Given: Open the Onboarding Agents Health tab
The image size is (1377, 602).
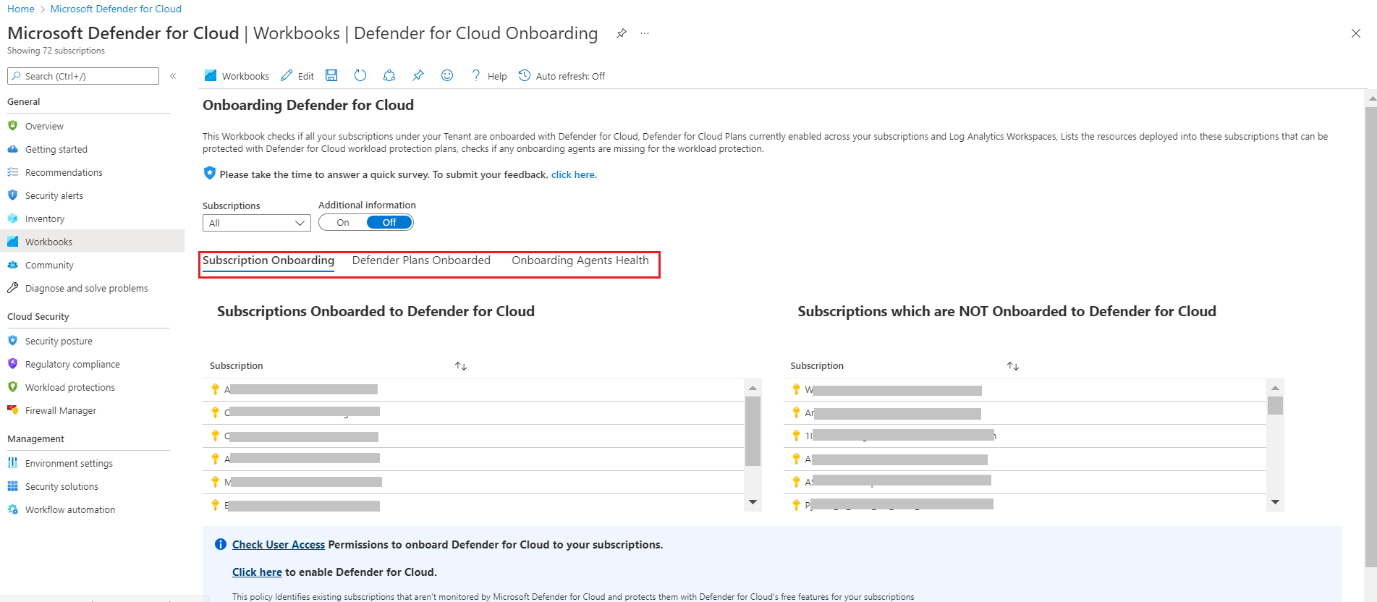Looking at the screenshot, I should [580, 260].
